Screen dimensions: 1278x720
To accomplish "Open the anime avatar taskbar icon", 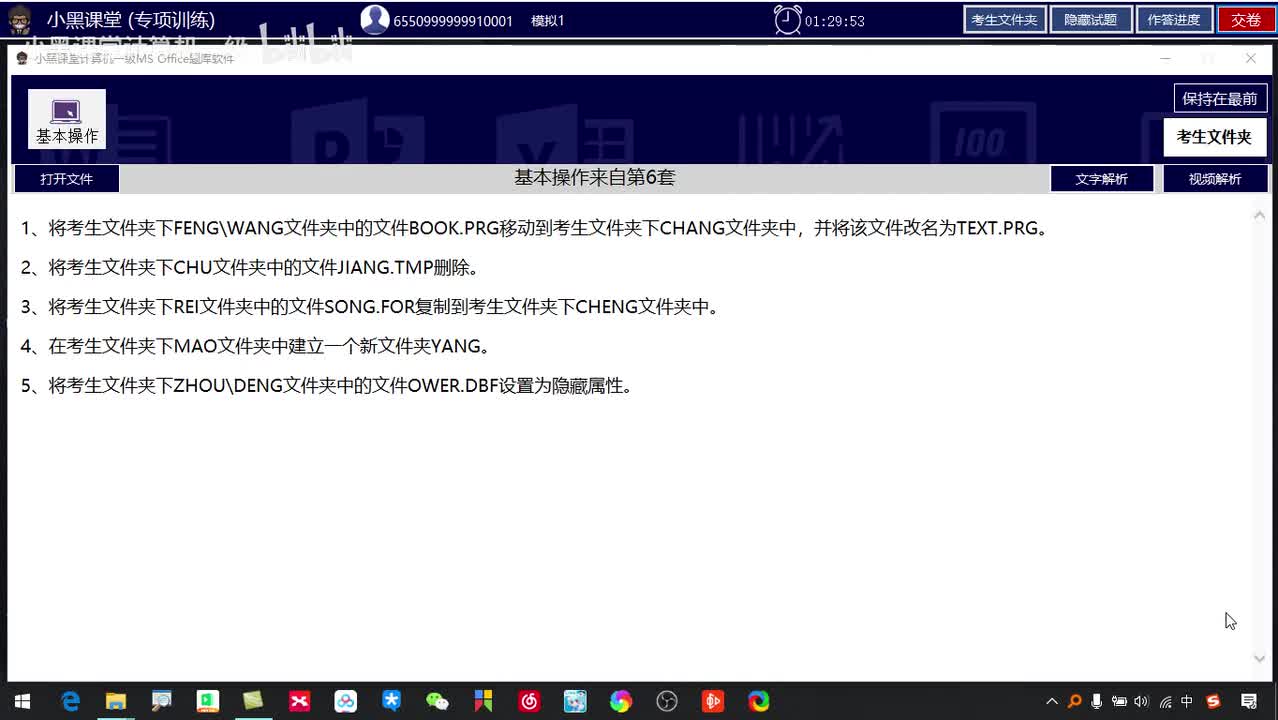I will tap(575, 701).
